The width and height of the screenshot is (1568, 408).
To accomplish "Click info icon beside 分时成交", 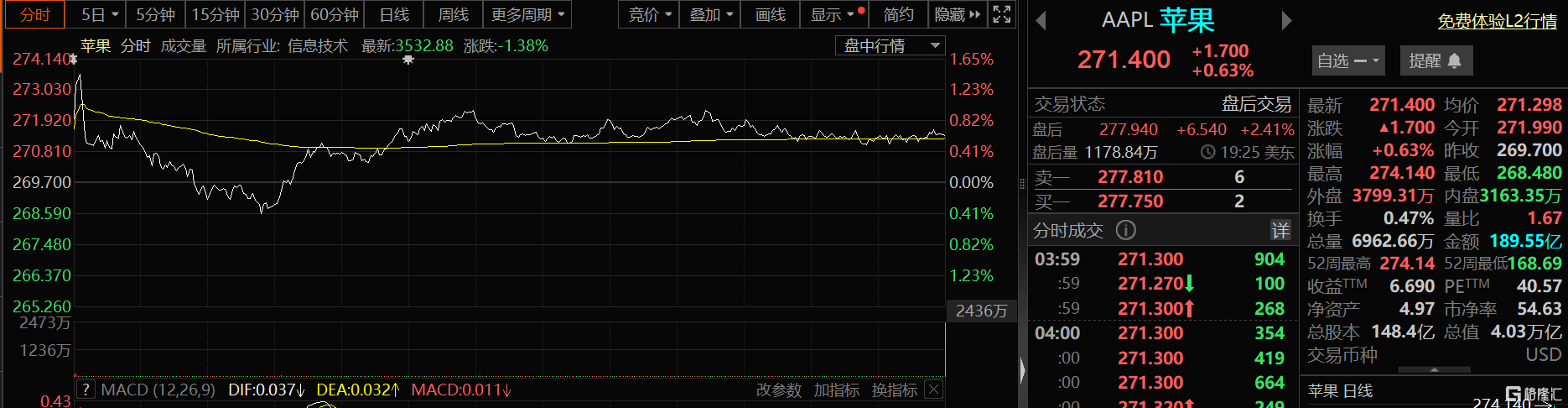I will click(1126, 230).
